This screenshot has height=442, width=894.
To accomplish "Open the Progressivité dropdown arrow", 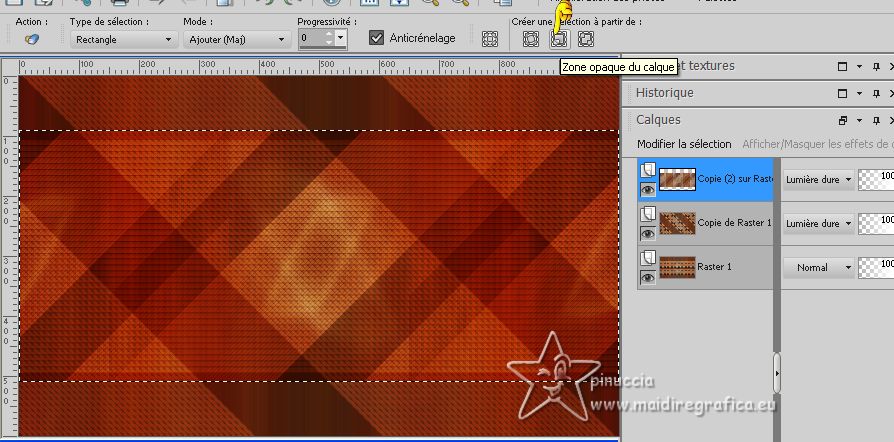I will coord(340,38).
